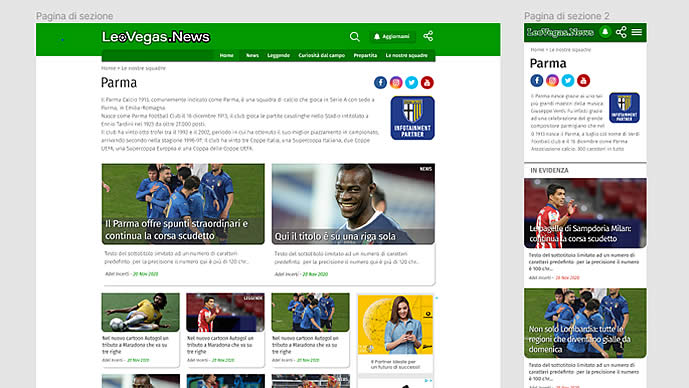Follow the desktop Home breadcrumb link
The image size is (689, 388).
pos(108,68)
